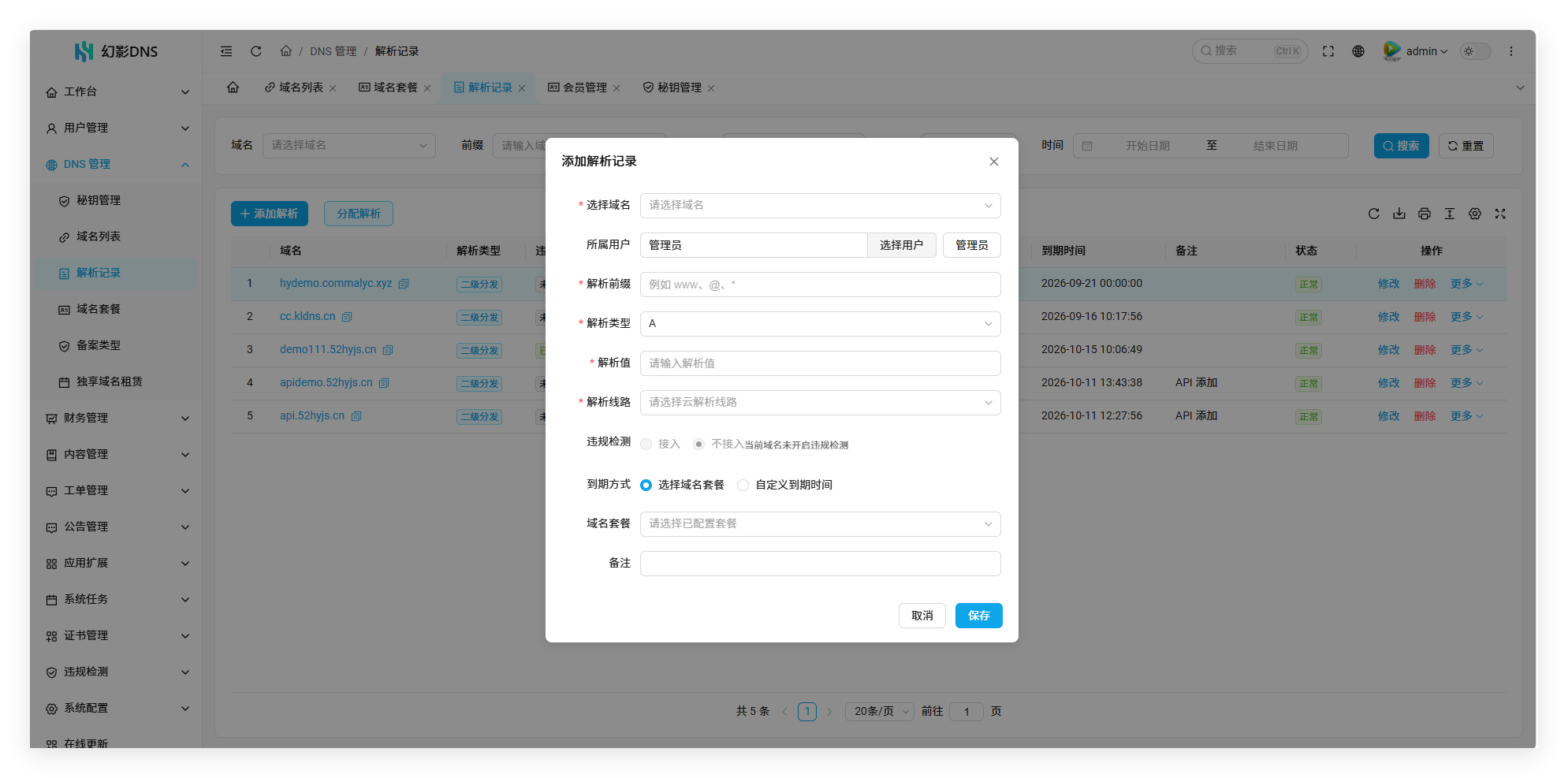Viewport: 1568px width, 778px height.
Task: Copy domain hydemo.commalyc.xyz icon
Action: tap(404, 284)
